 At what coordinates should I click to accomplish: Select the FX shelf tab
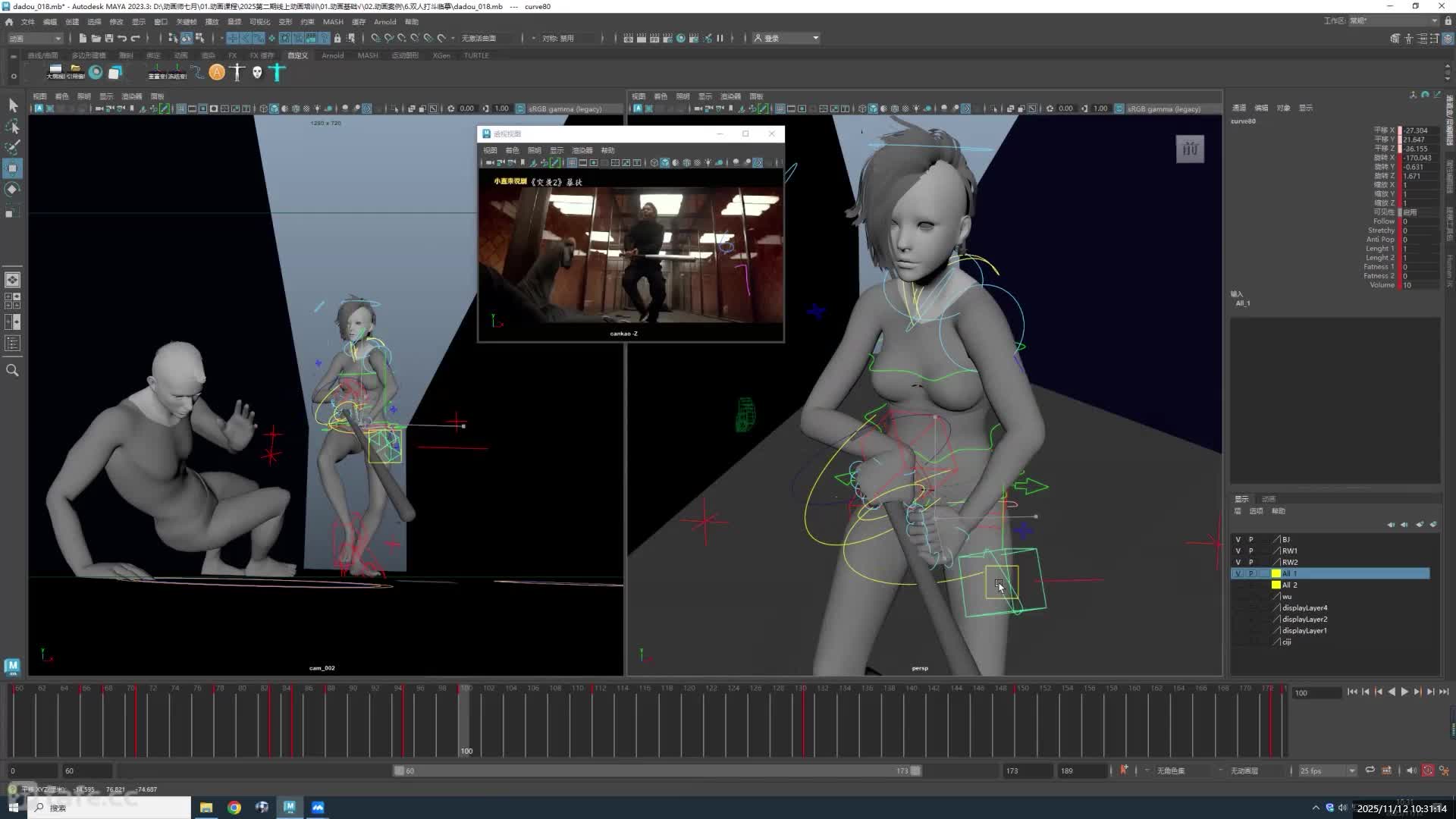coord(232,55)
